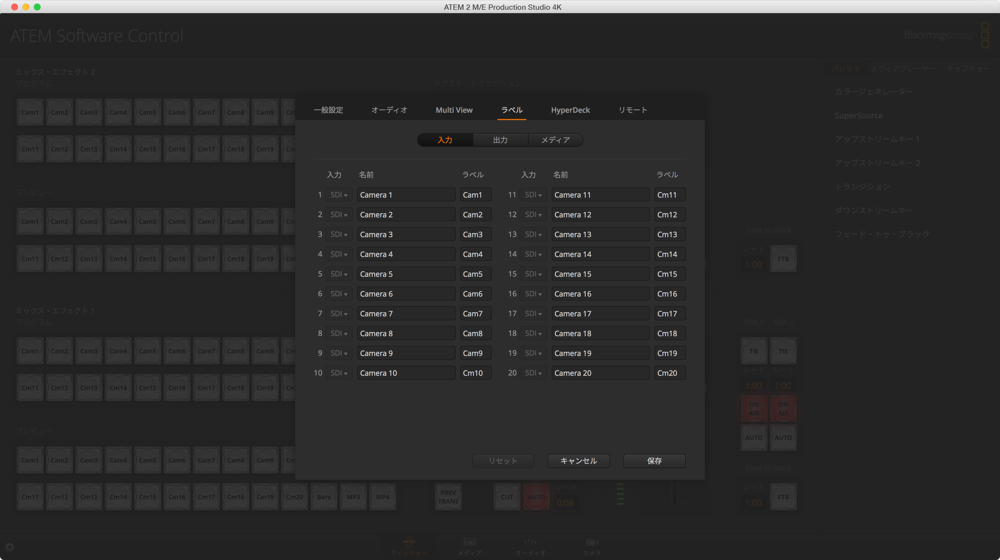Image resolution: width=1000 pixels, height=560 pixels.
Task: Switch to the Multi View tab
Action: (x=454, y=110)
